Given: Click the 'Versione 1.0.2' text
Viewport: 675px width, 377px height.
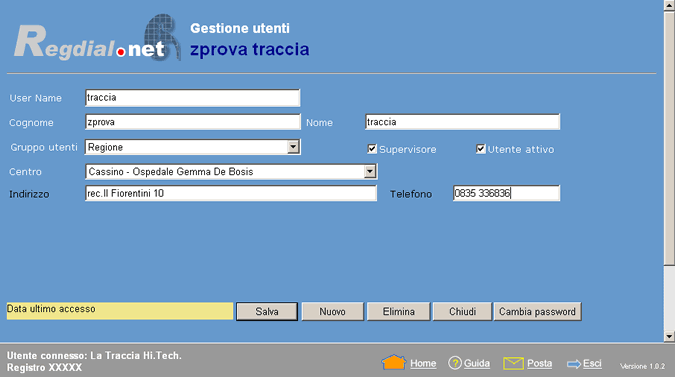Looking at the screenshot, I should point(642,366).
